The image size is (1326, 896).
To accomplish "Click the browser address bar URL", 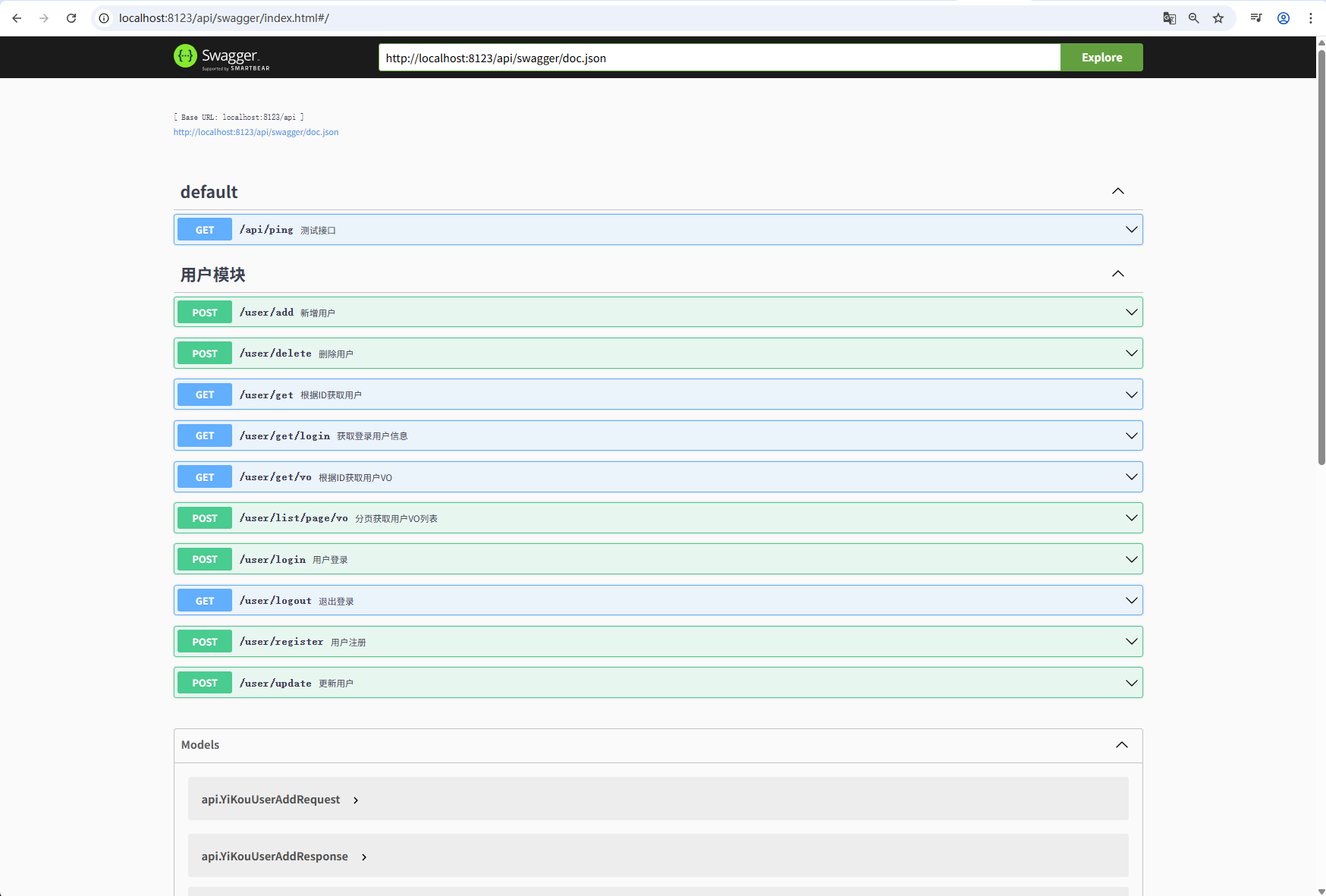I will pos(224,18).
